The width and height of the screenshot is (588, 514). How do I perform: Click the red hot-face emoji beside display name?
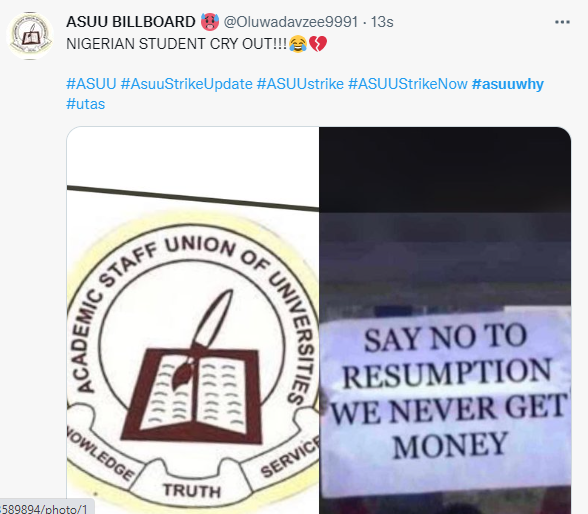[210, 22]
